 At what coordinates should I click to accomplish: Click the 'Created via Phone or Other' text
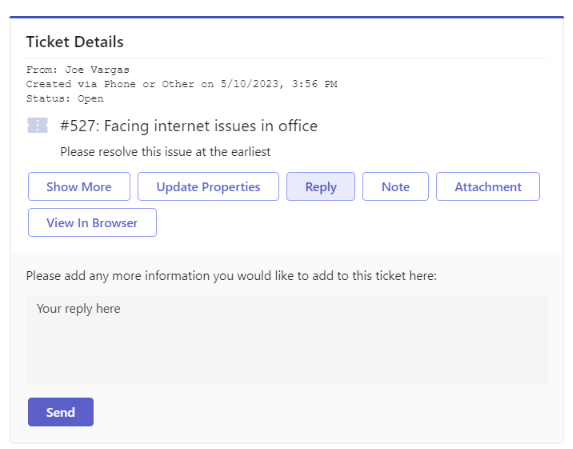pos(110,84)
